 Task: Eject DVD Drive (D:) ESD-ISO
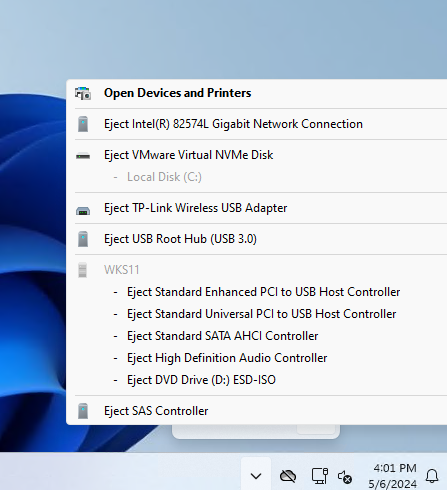[201, 380]
